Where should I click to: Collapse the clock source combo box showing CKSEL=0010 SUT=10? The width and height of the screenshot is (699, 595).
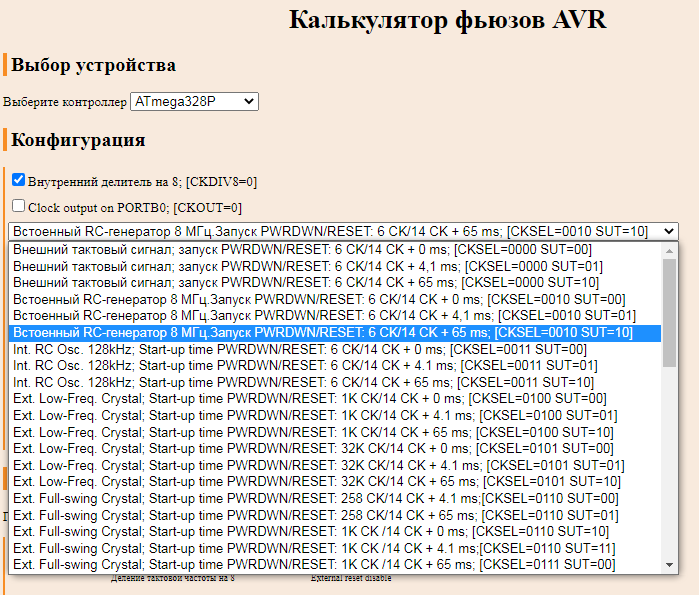[x=343, y=231]
